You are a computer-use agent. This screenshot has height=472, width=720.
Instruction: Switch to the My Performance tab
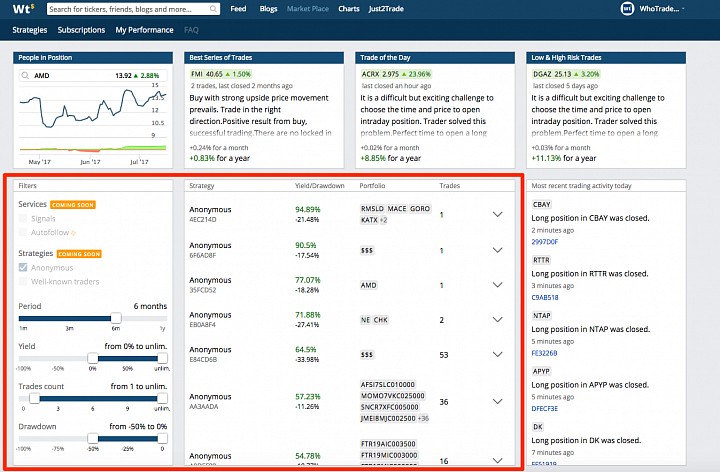coord(145,30)
